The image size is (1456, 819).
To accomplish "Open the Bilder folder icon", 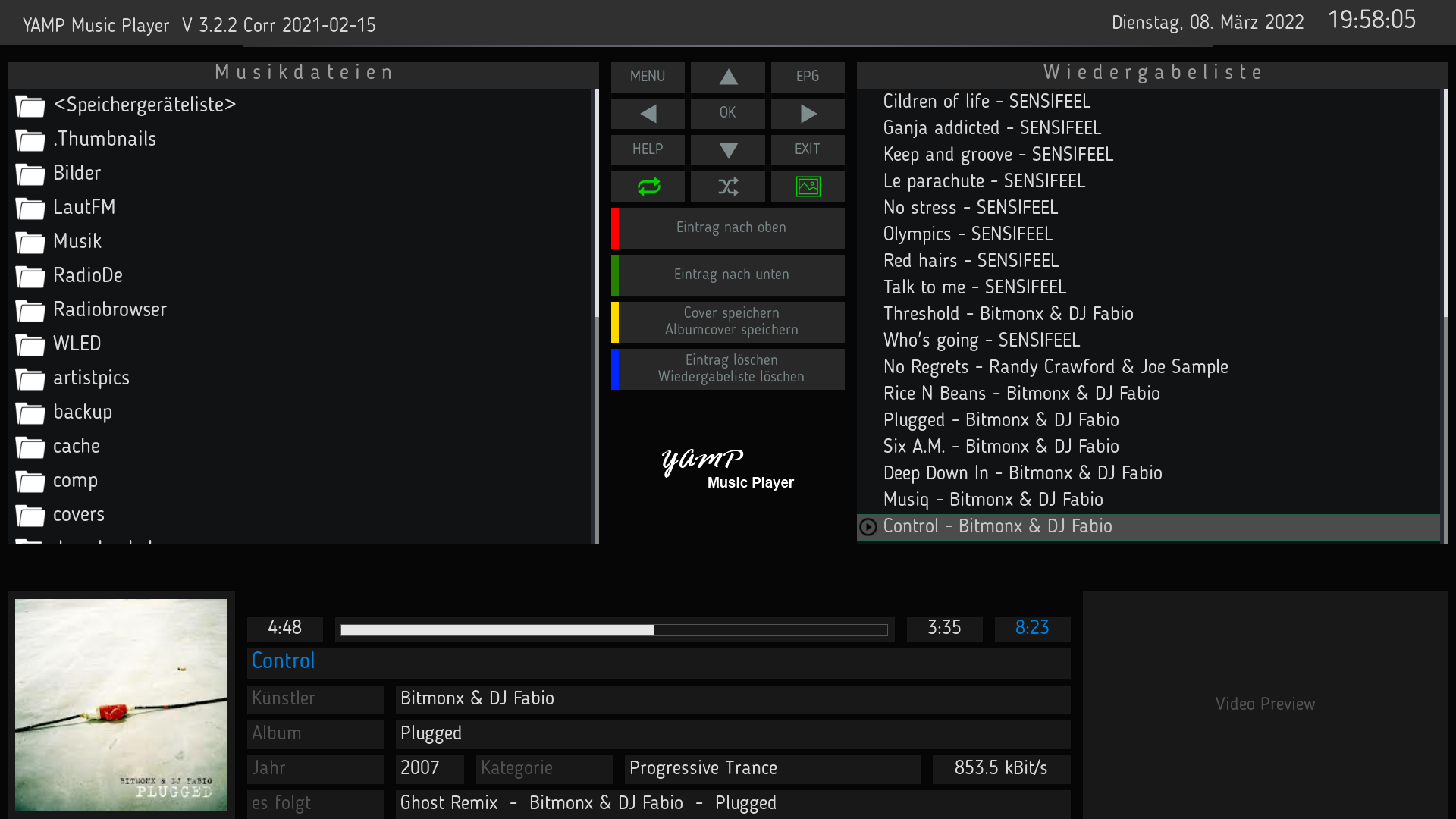I will [30, 174].
